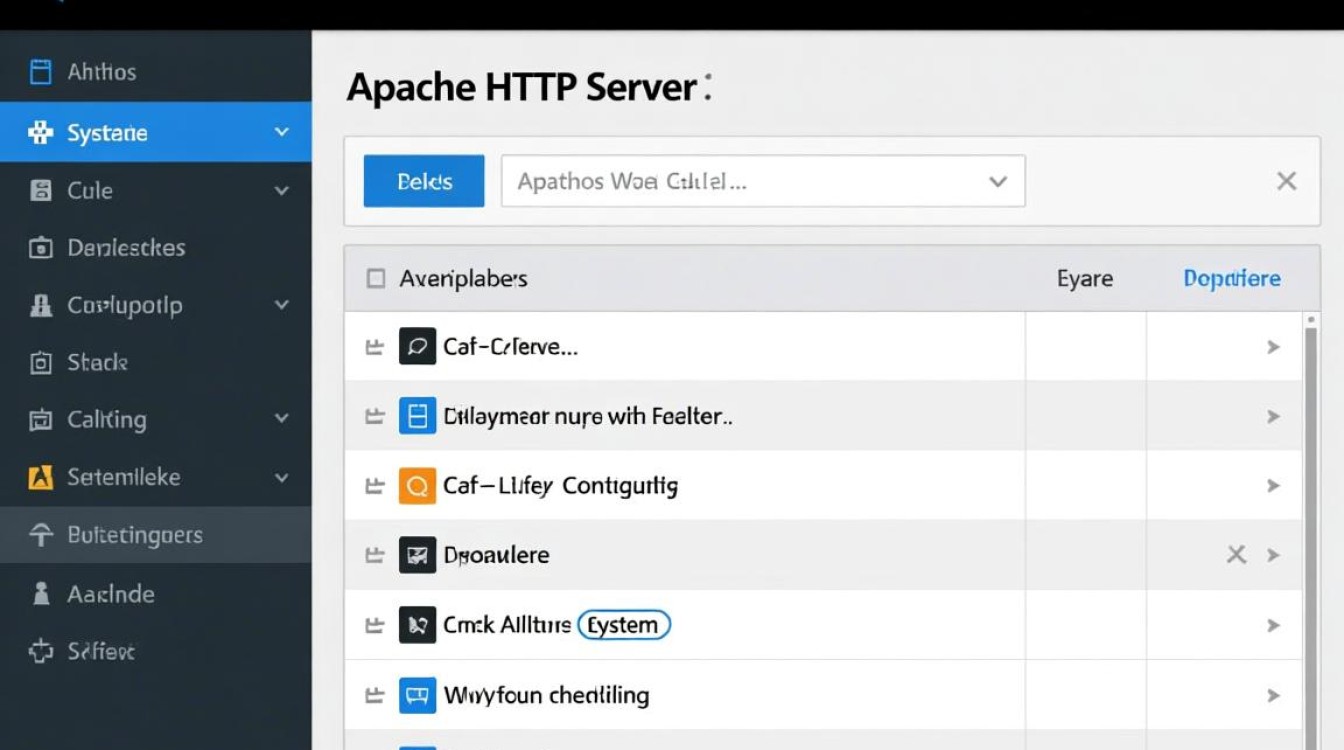Screen dimensions: 1344x750
Task: Click the blue monitor icon beside Wuyfoun chedtiling
Action: point(417,695)
